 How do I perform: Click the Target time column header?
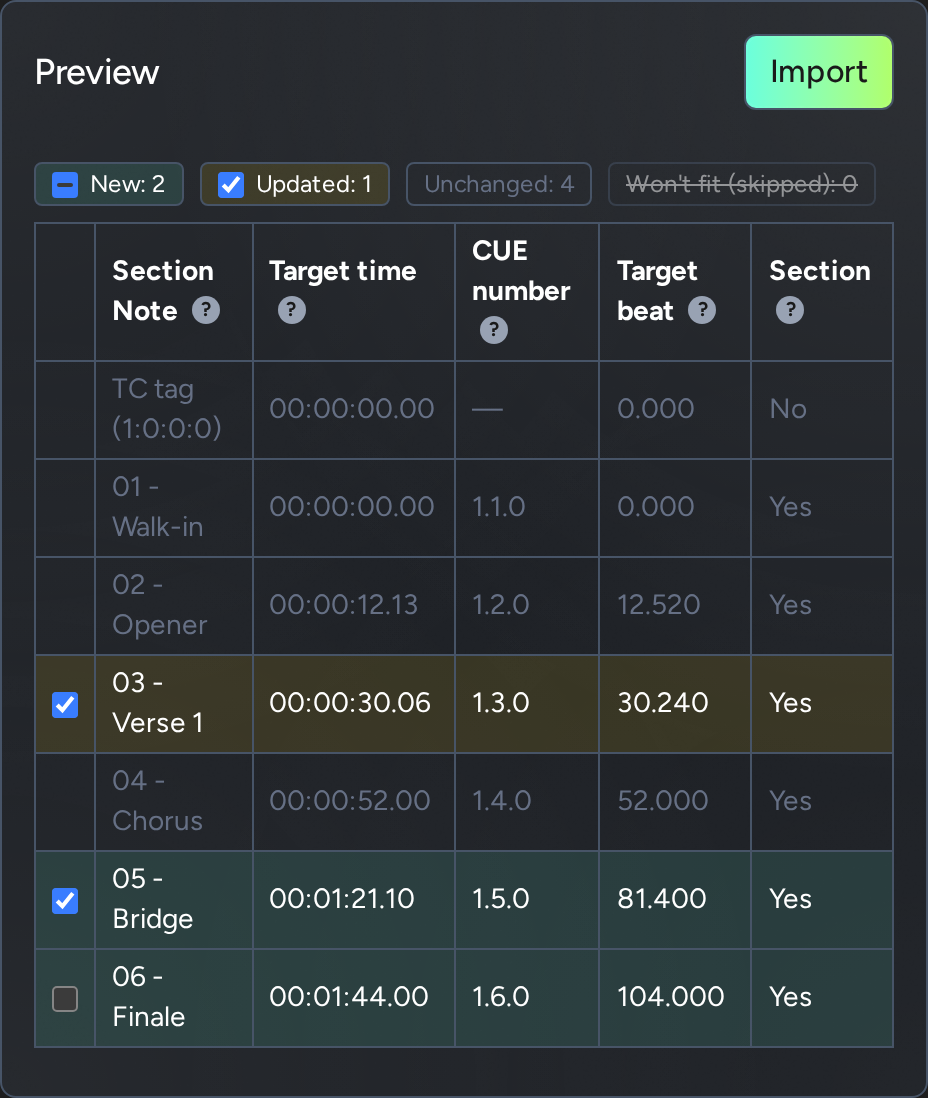tap(354, 292)
